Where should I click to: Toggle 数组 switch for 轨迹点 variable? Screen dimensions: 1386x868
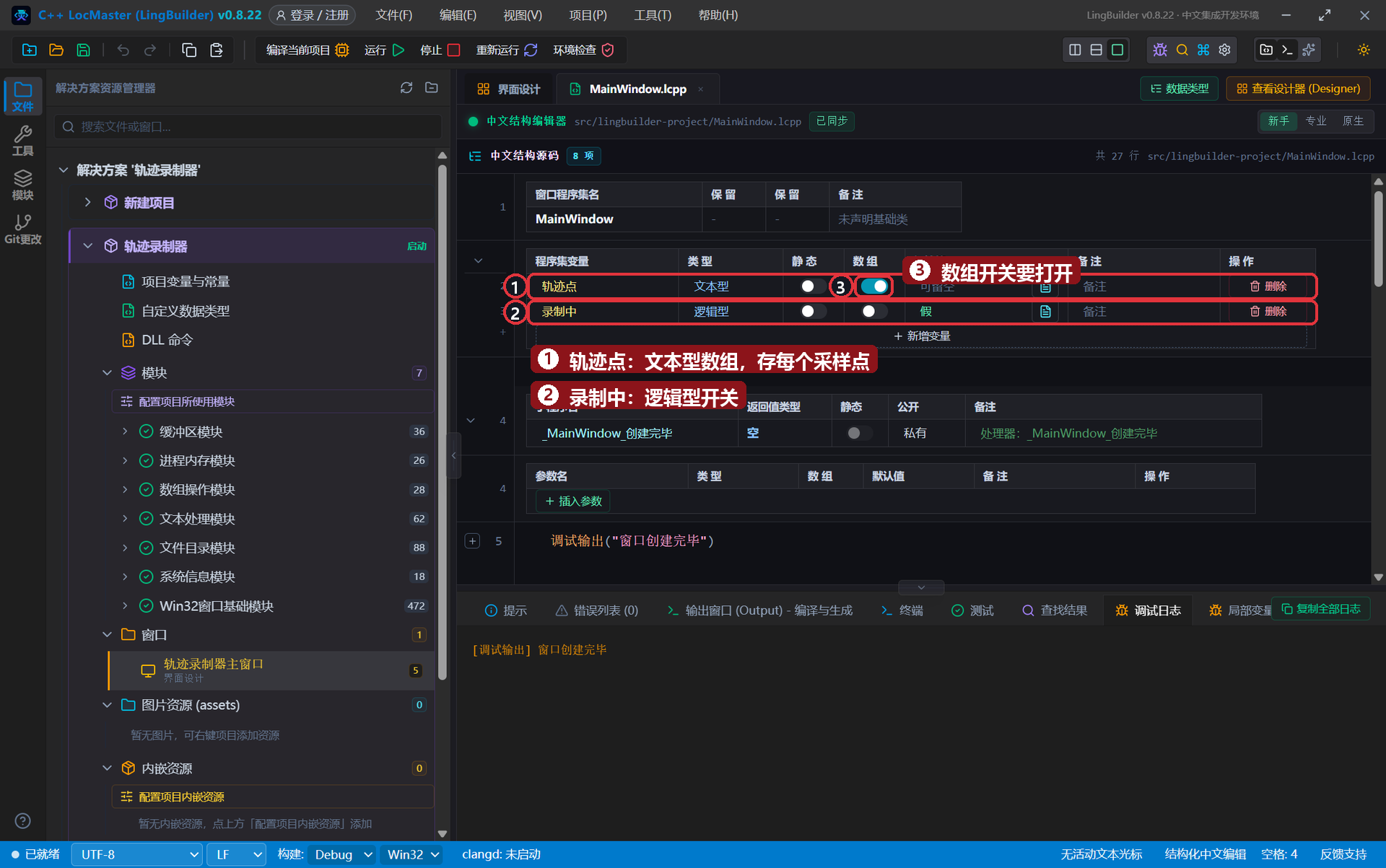(x=874, y=286)
